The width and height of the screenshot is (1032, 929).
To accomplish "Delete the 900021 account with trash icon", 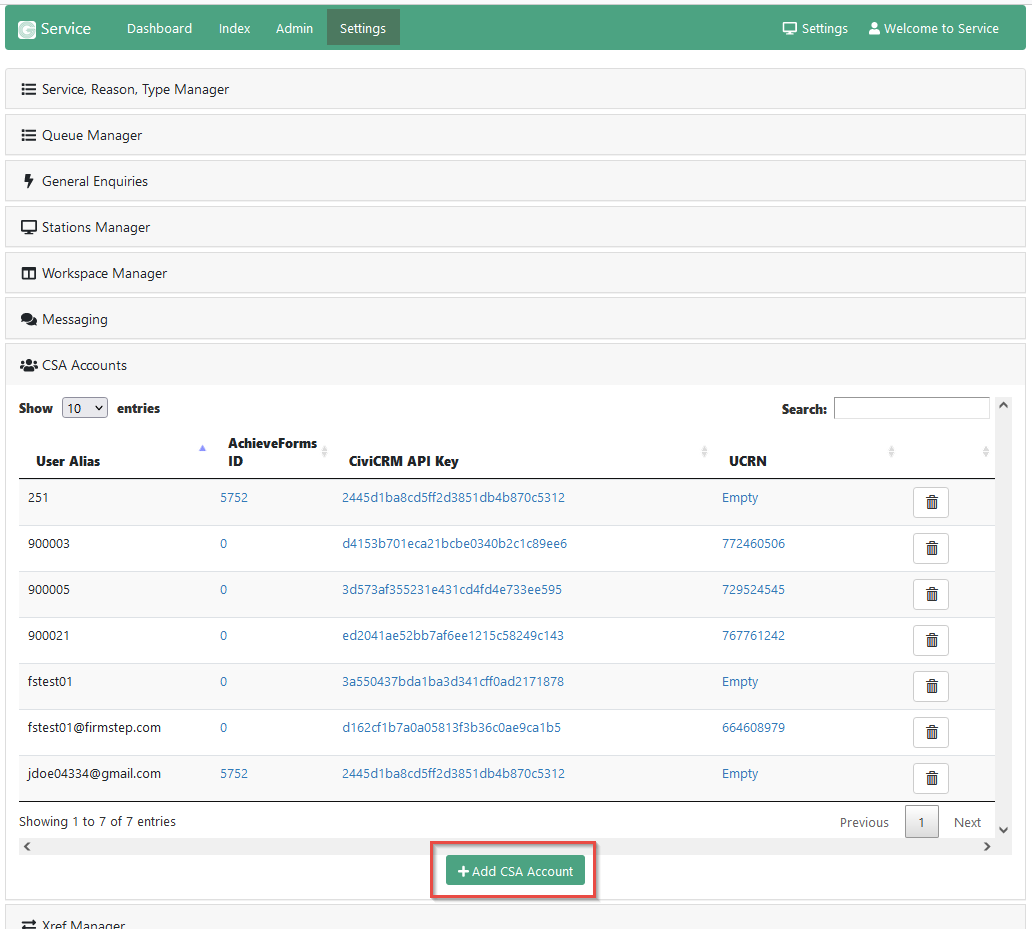I will [931, 641].
